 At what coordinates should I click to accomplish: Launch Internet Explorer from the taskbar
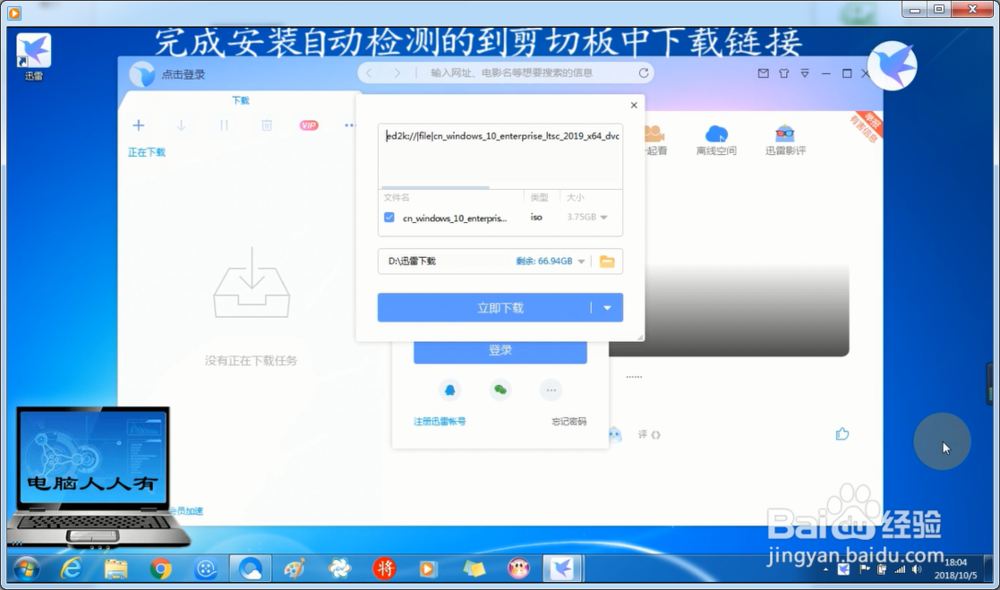pyautogui.click(x=71, y=568)
